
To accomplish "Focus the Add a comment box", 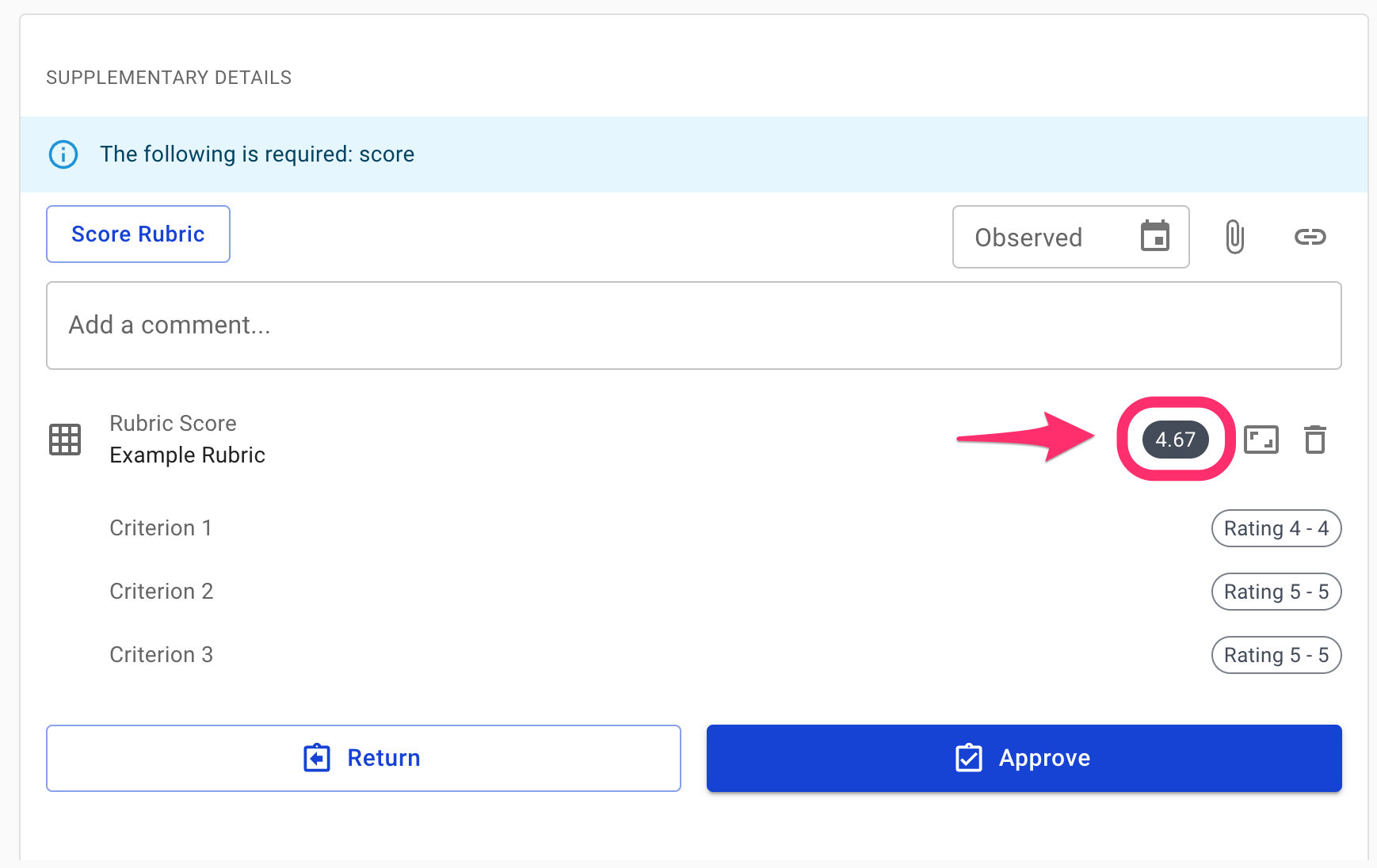I will click(x=693, y=325).
